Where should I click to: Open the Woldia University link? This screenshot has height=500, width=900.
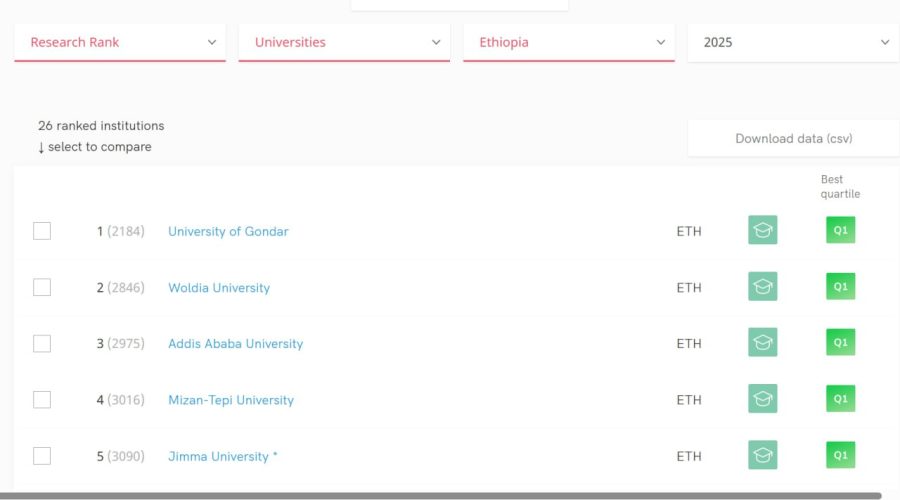pyautogui.click(x=219, y=288)
